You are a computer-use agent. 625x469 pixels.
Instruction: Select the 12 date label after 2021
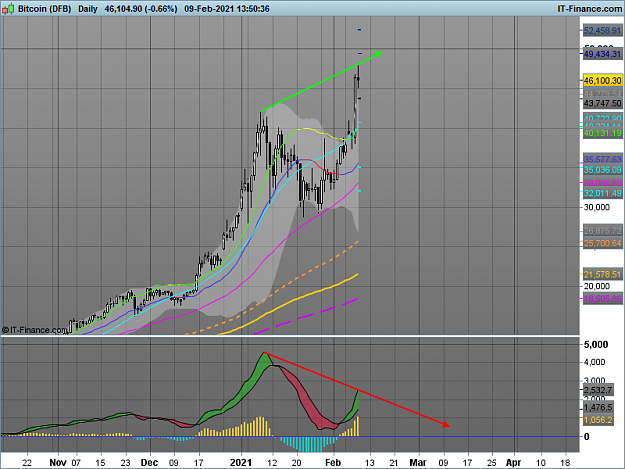pyautogui.click(x=272, y=463)
